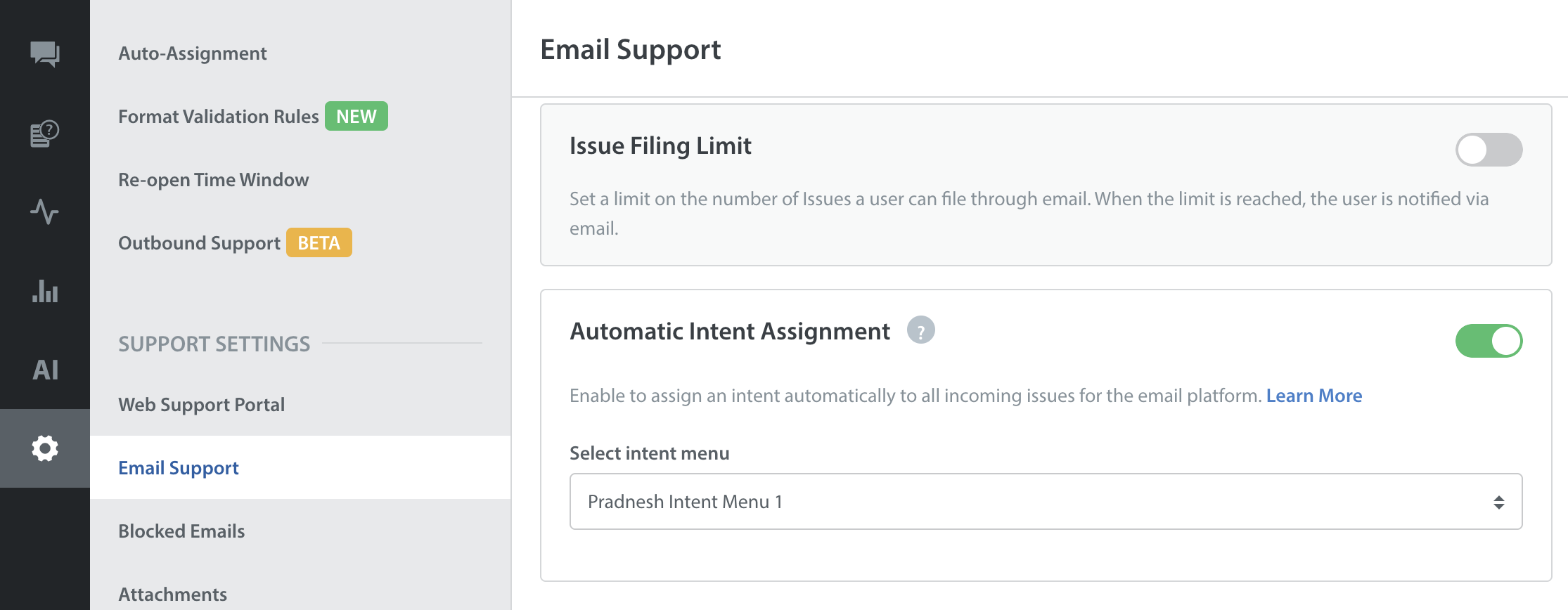Navigate to Web Support Portal
The height and width of the screenshot is (610, 1568).
pyautogui.click(x=201, y=405)
